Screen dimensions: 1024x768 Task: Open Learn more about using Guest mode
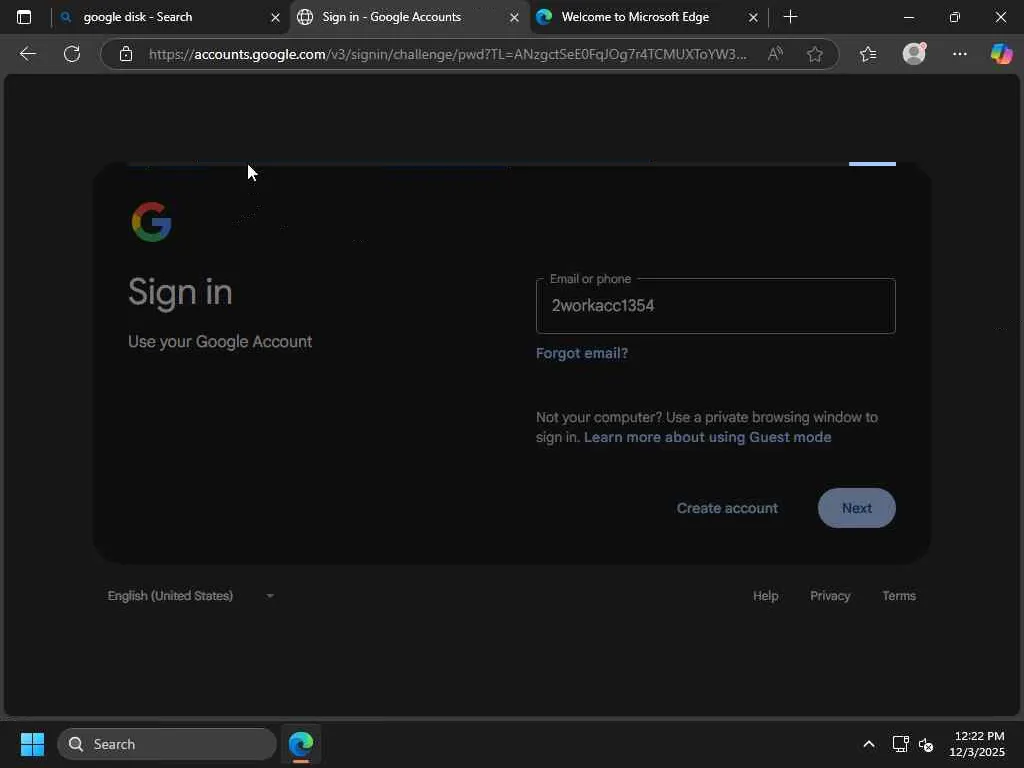[x=707, y=437]
